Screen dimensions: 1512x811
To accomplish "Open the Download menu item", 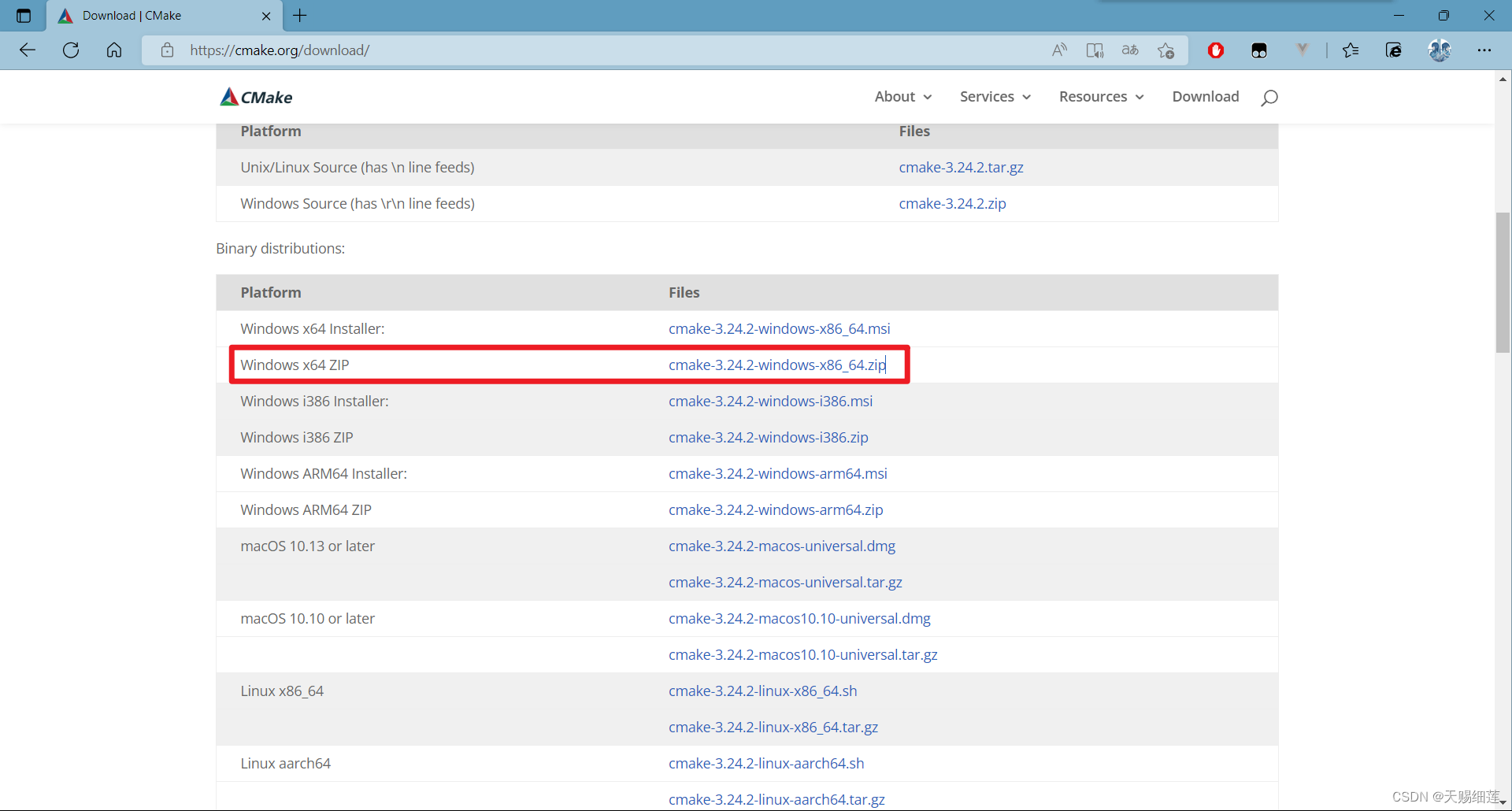I will click(x=1206, y=96).
